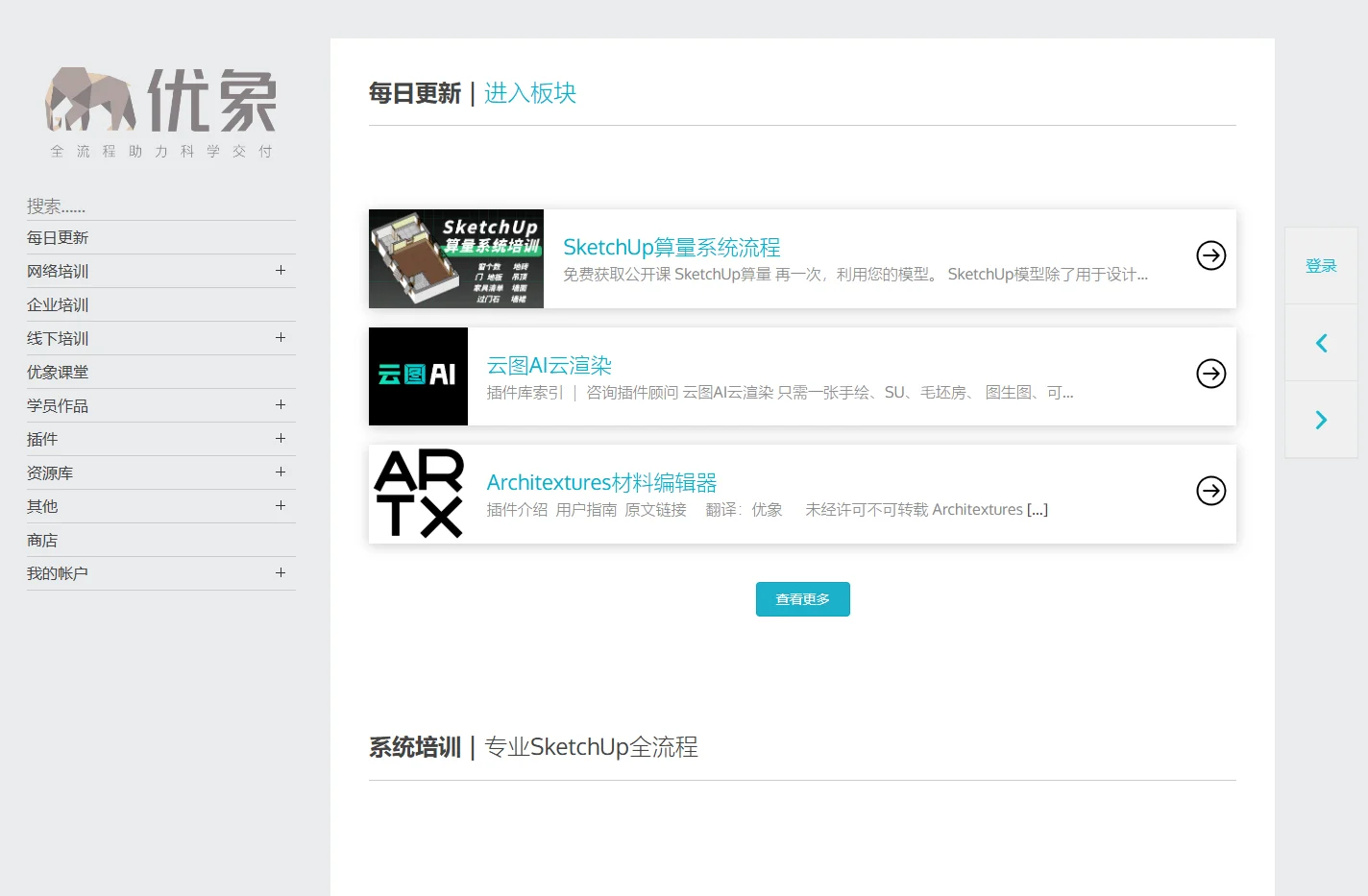
Task: Click the previous arrow in right panel
Action: [1321, 343]
